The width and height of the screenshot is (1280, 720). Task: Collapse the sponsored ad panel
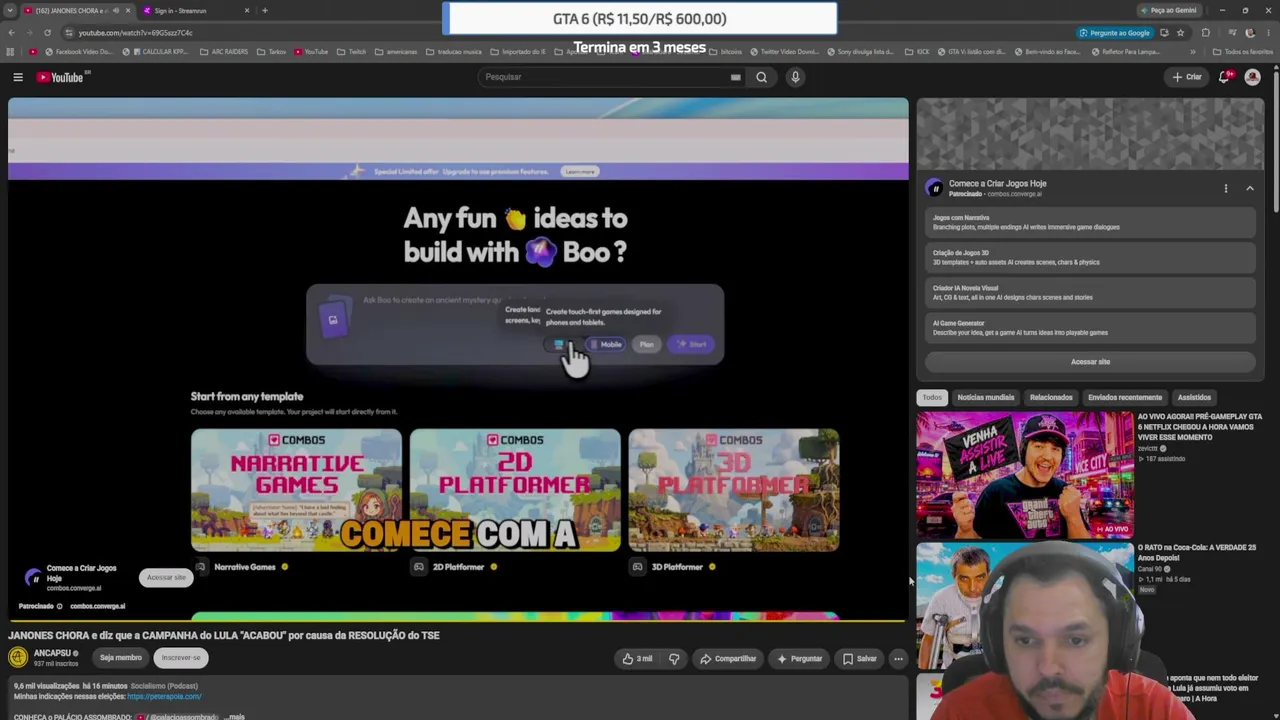1250,188
